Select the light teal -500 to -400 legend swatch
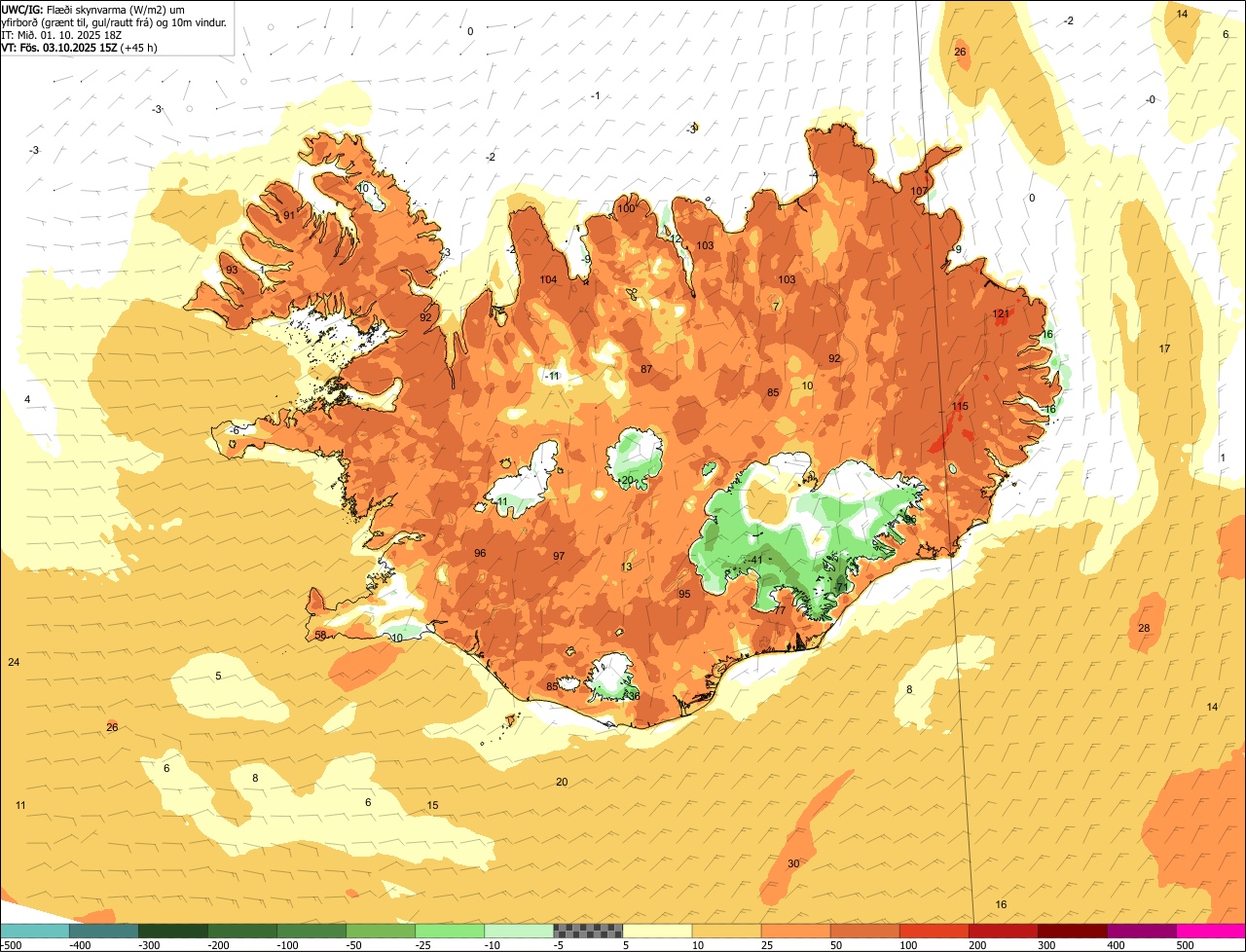1246x952 pixels. point(34,932)
